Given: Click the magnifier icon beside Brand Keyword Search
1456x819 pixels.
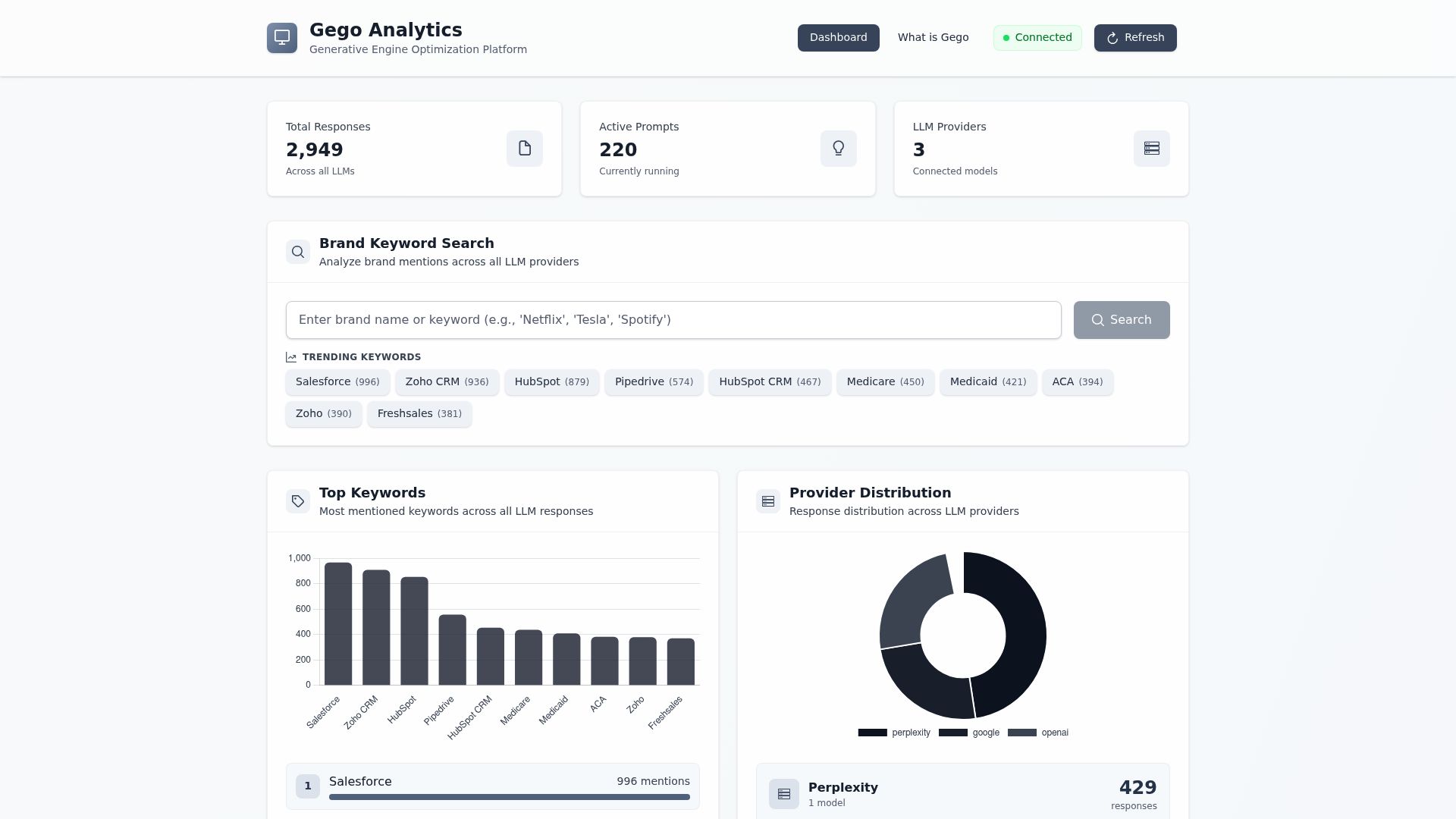Looking at the screenshot, I should tap(298, 251).
